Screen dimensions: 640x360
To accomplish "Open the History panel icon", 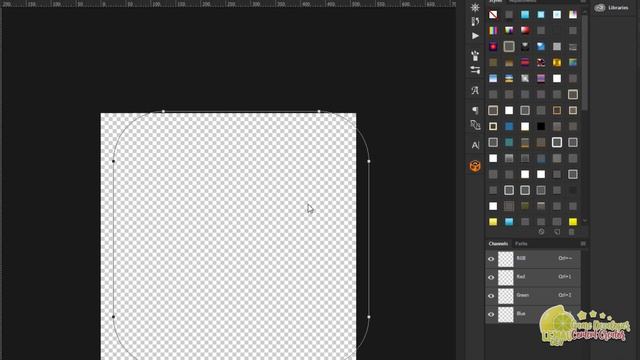I will point(475,21).
